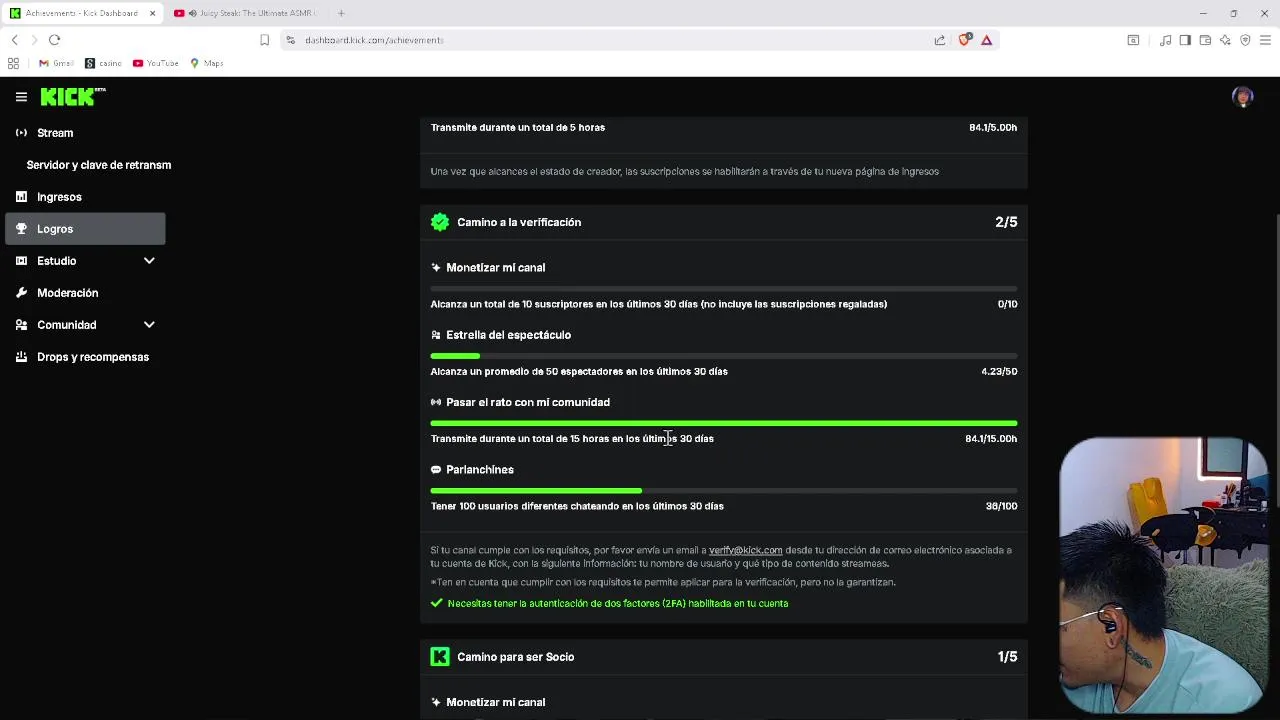Go to Ingresos in the sidebar

[59, 197]
